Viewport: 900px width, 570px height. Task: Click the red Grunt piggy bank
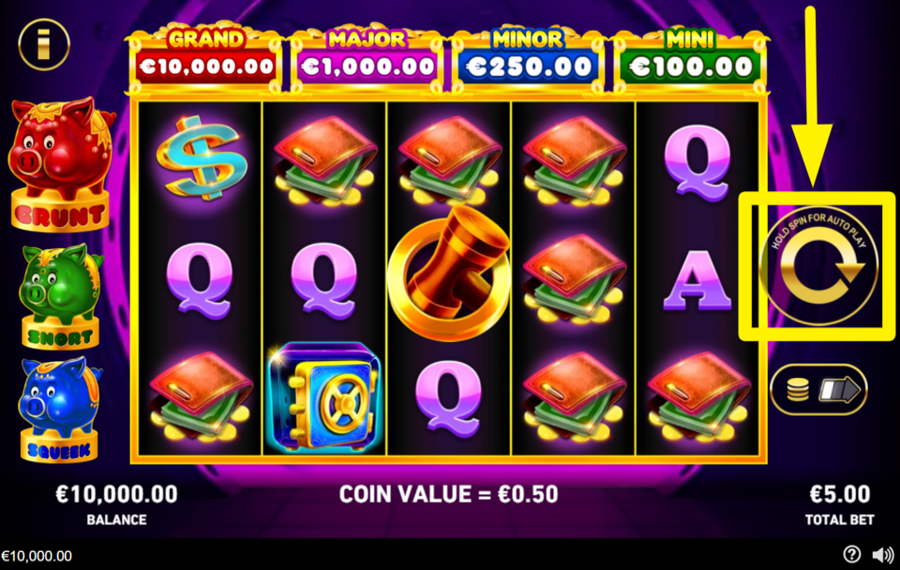(x=60, y=164)
